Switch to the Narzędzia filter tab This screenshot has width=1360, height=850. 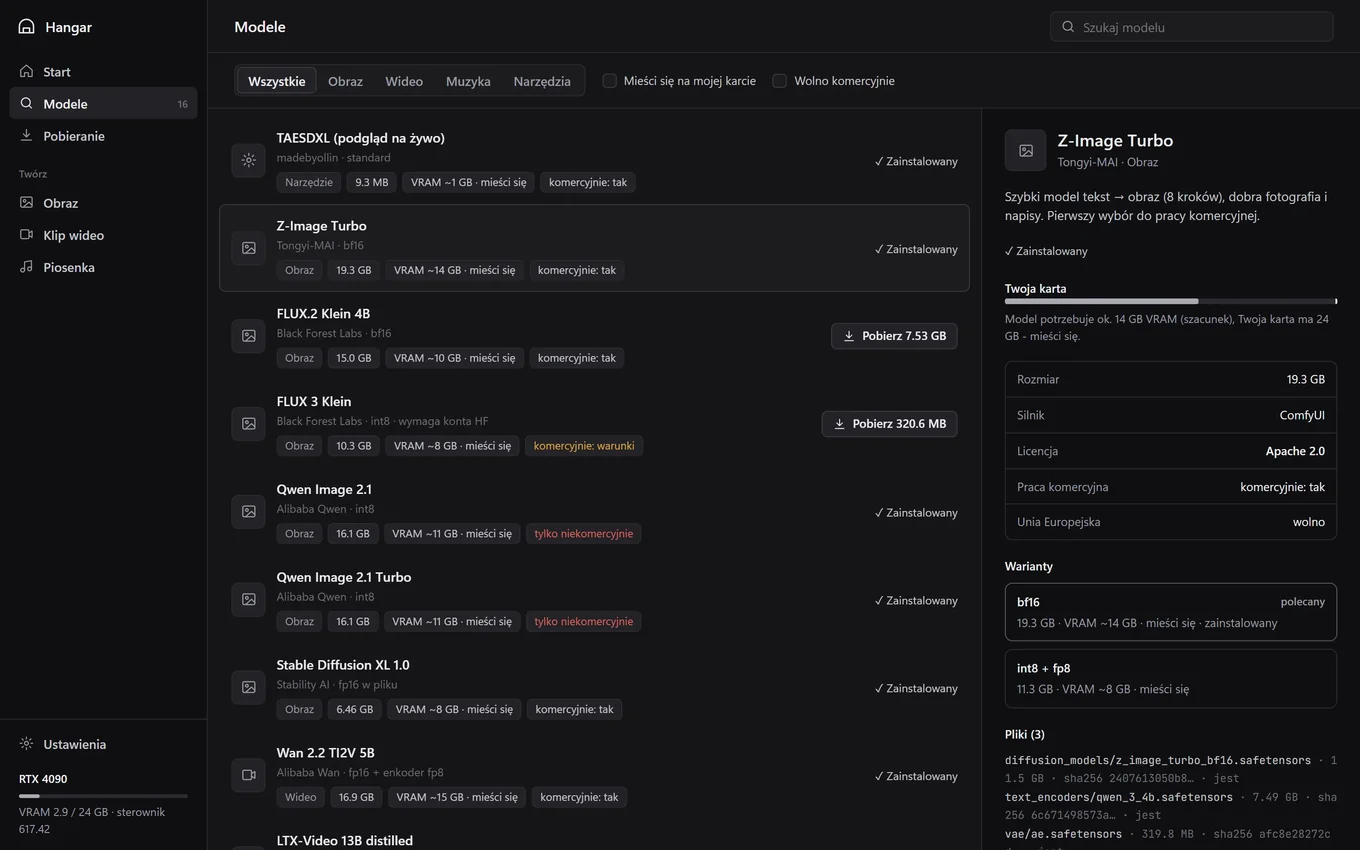click(542, 81)
